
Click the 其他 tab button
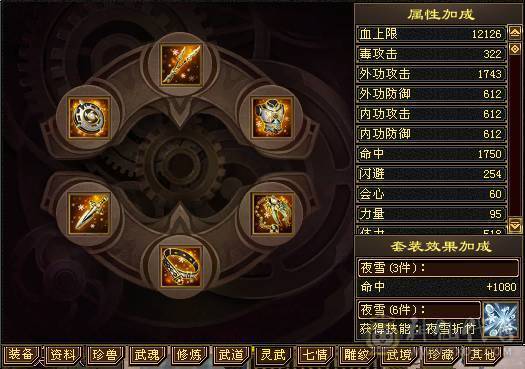pos(483,355)
